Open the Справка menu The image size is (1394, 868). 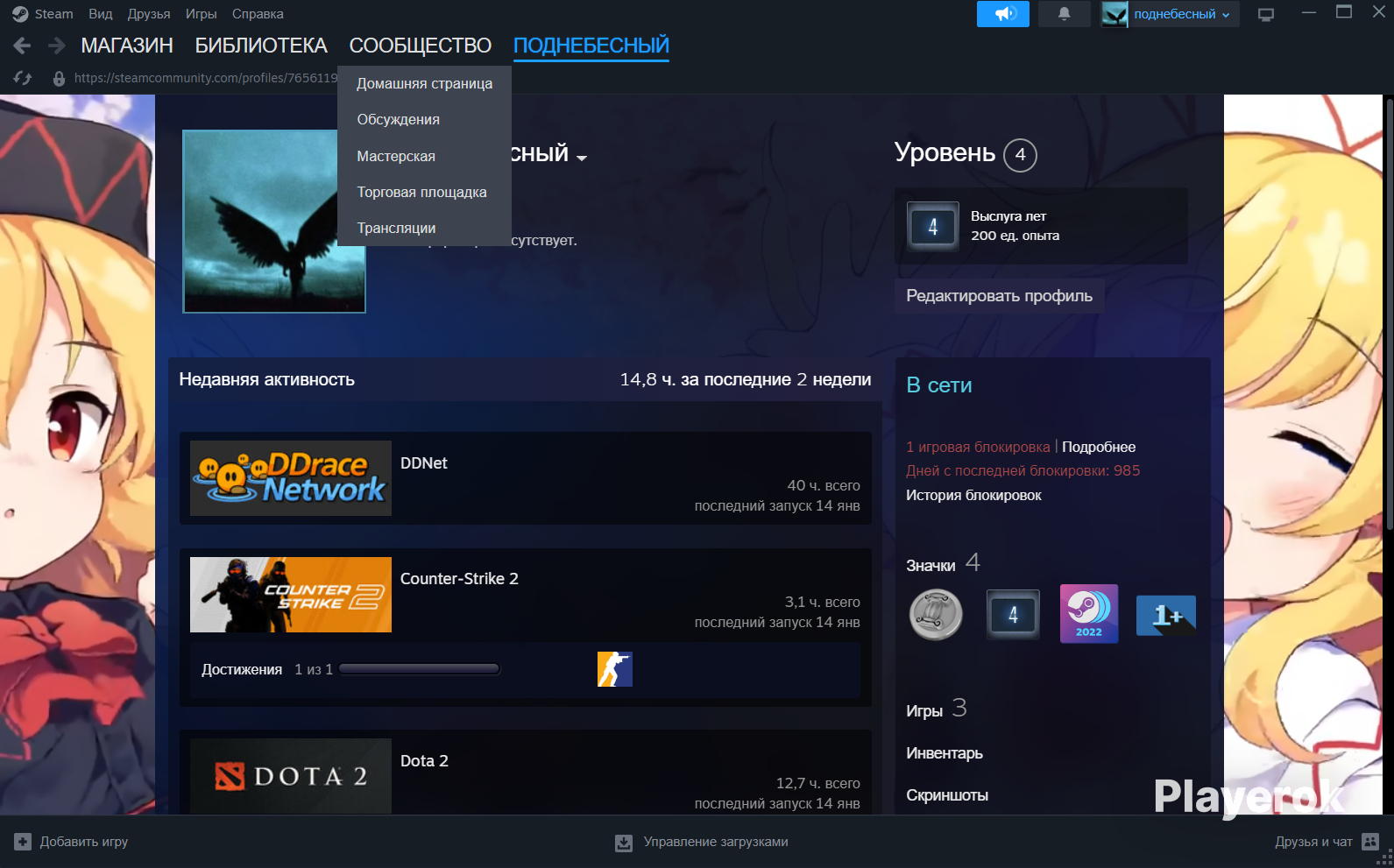[x=258, y=14]
